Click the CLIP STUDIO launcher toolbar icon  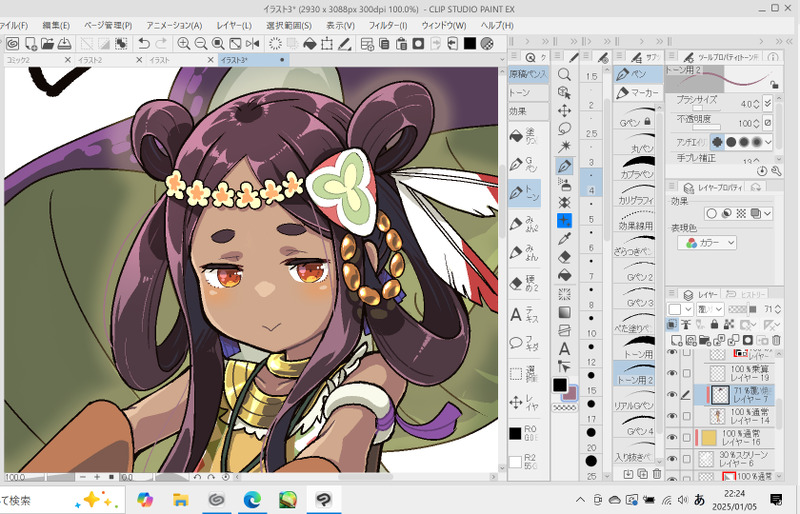13,44
